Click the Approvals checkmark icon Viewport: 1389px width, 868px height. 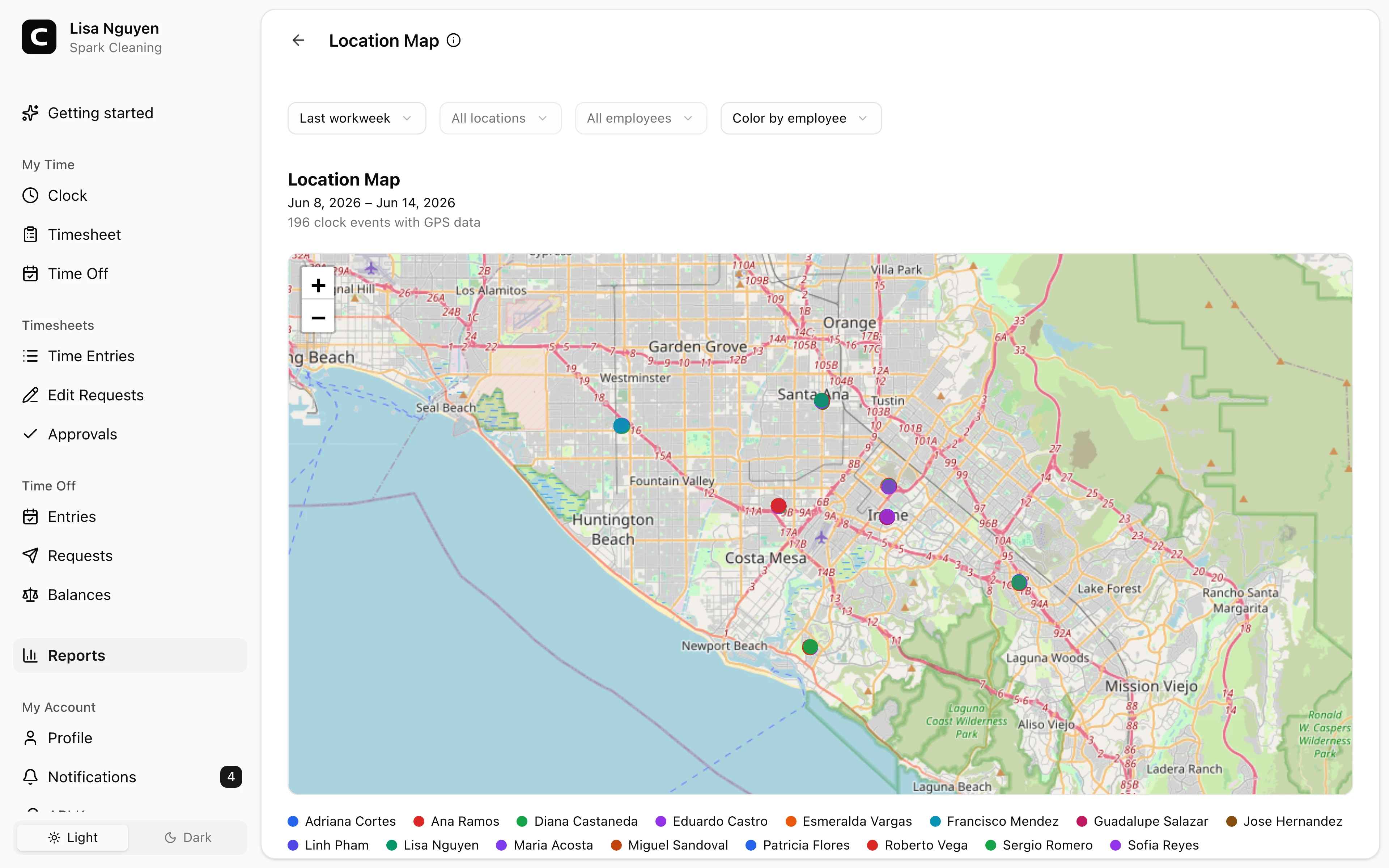(x=30, y=435)
